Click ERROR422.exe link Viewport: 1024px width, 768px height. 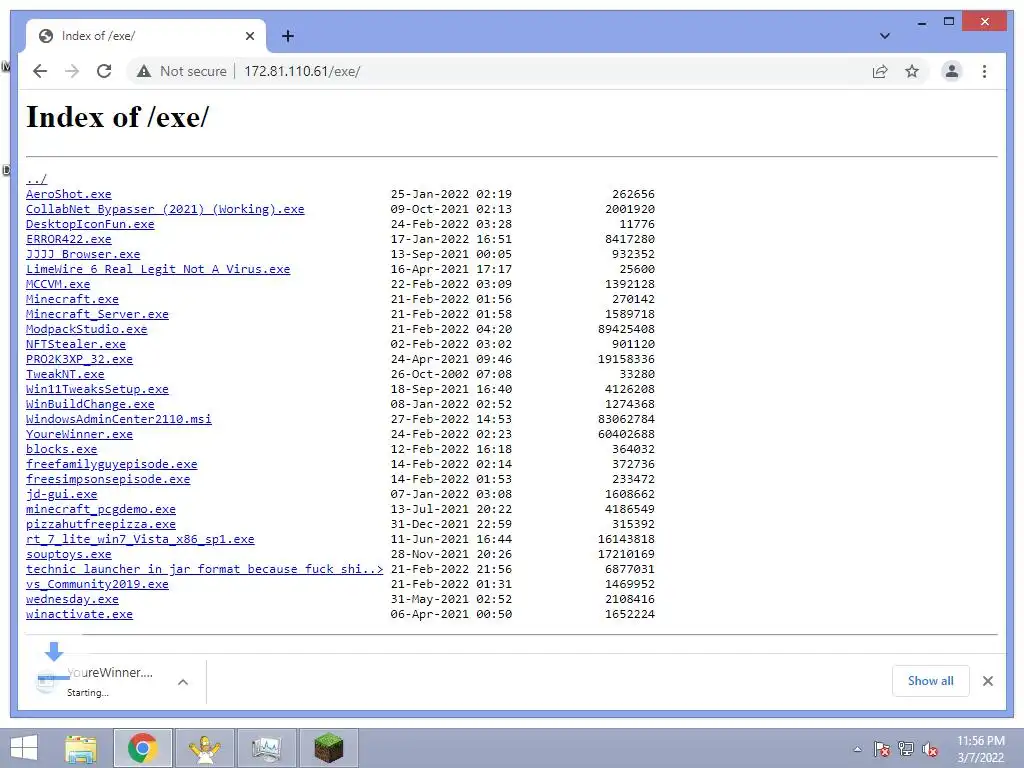[69, 239]
